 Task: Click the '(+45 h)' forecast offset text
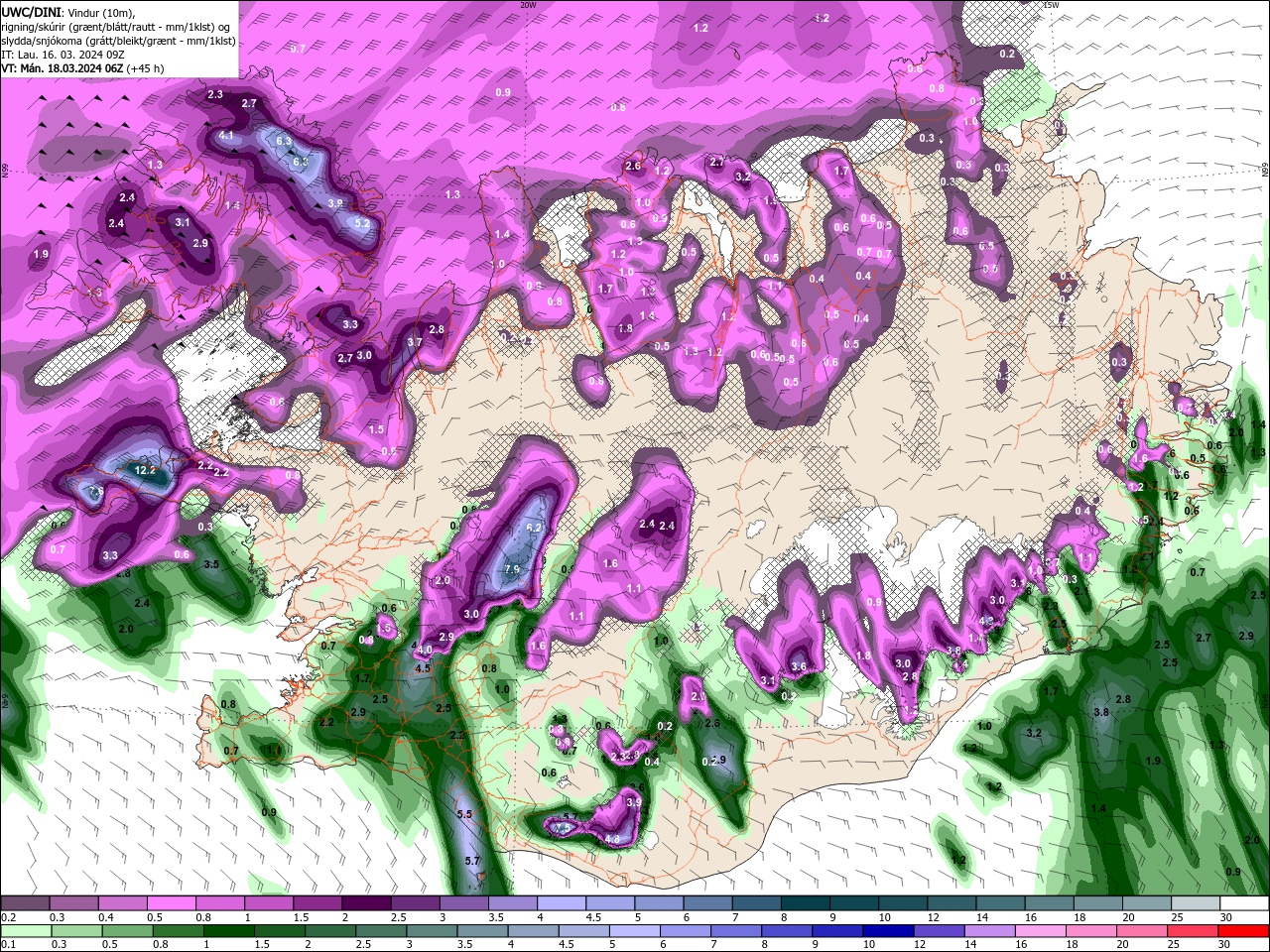pos(145,68)
